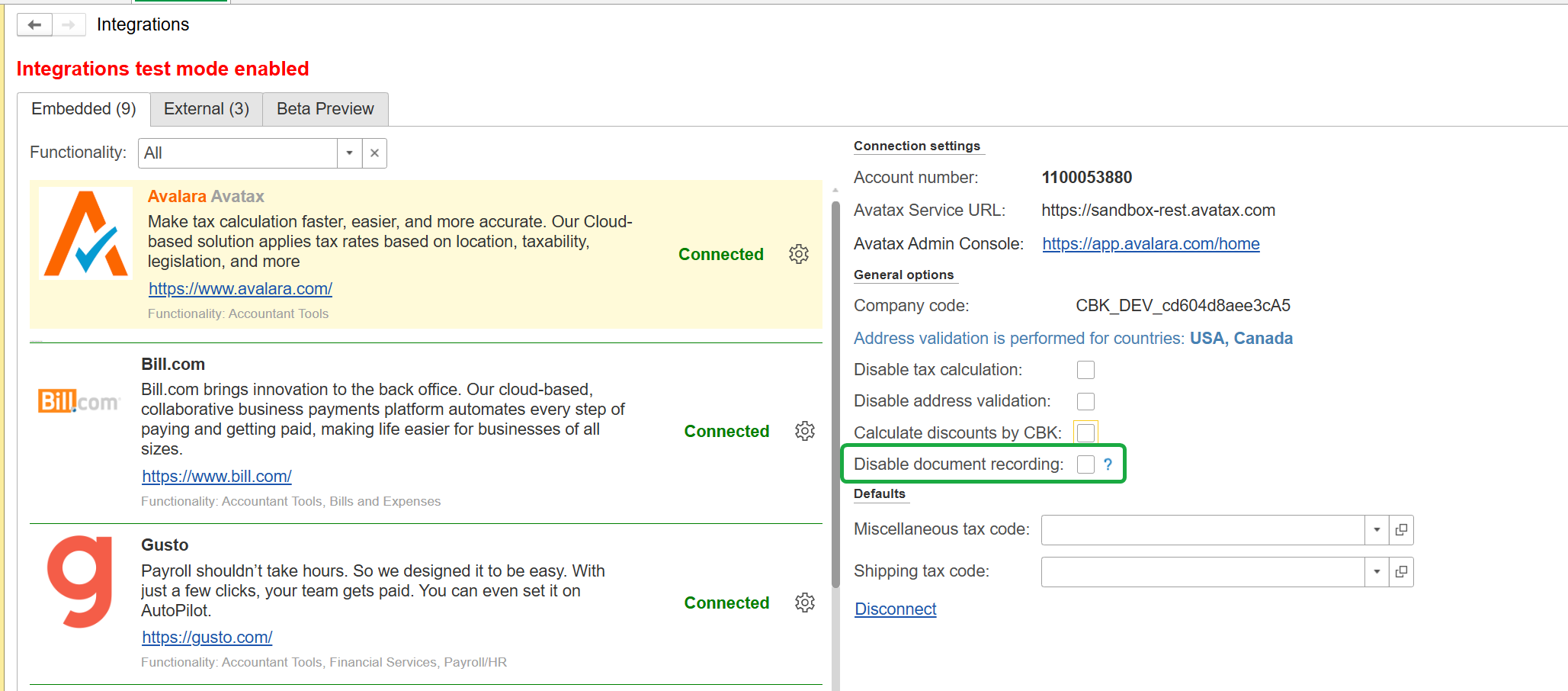Open Miscellaneous tax code lookup icon
The image size is (1568, 691).
[1401, 530]
